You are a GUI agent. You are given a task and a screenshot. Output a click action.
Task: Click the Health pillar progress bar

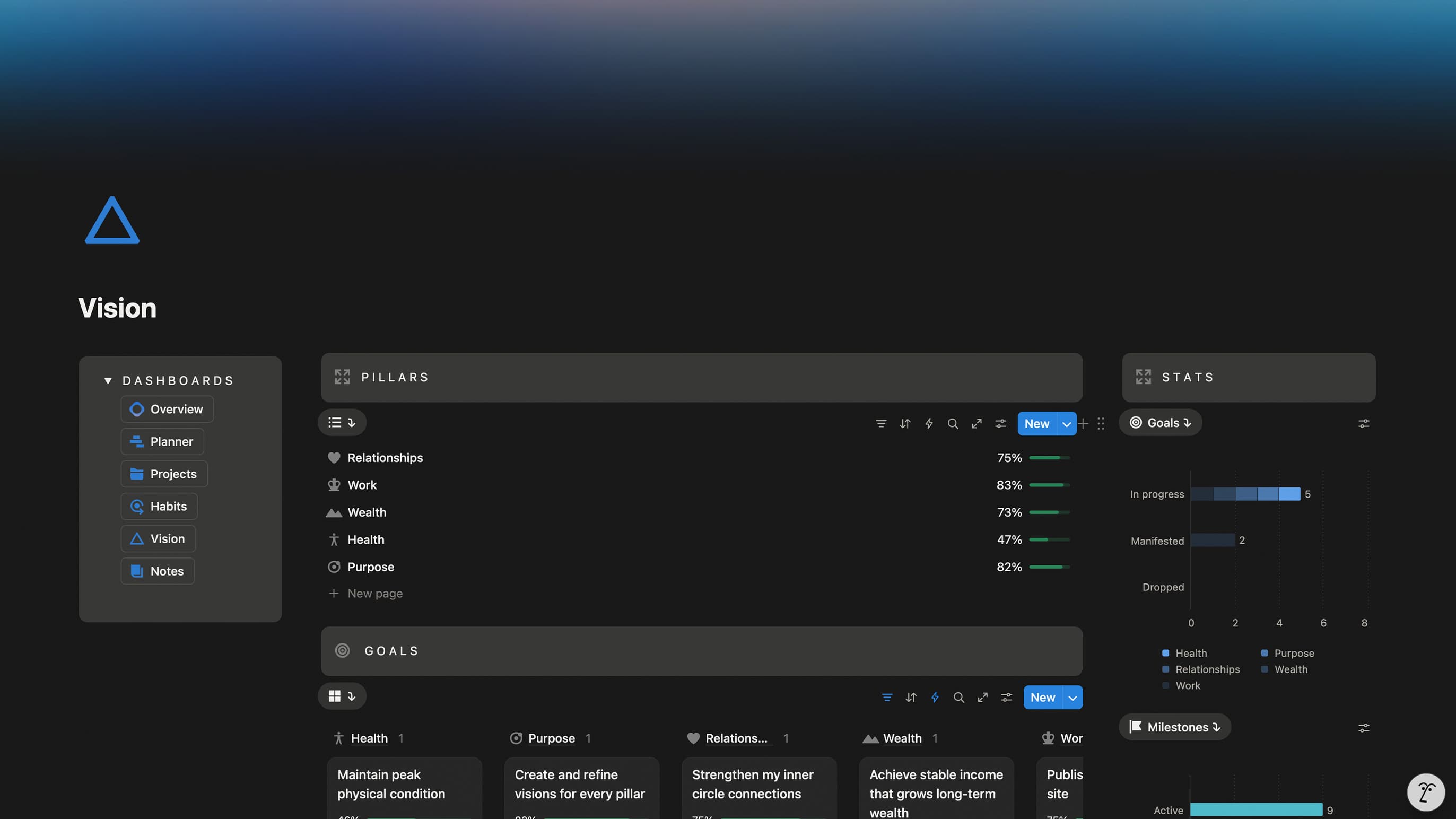point(1049,539)
